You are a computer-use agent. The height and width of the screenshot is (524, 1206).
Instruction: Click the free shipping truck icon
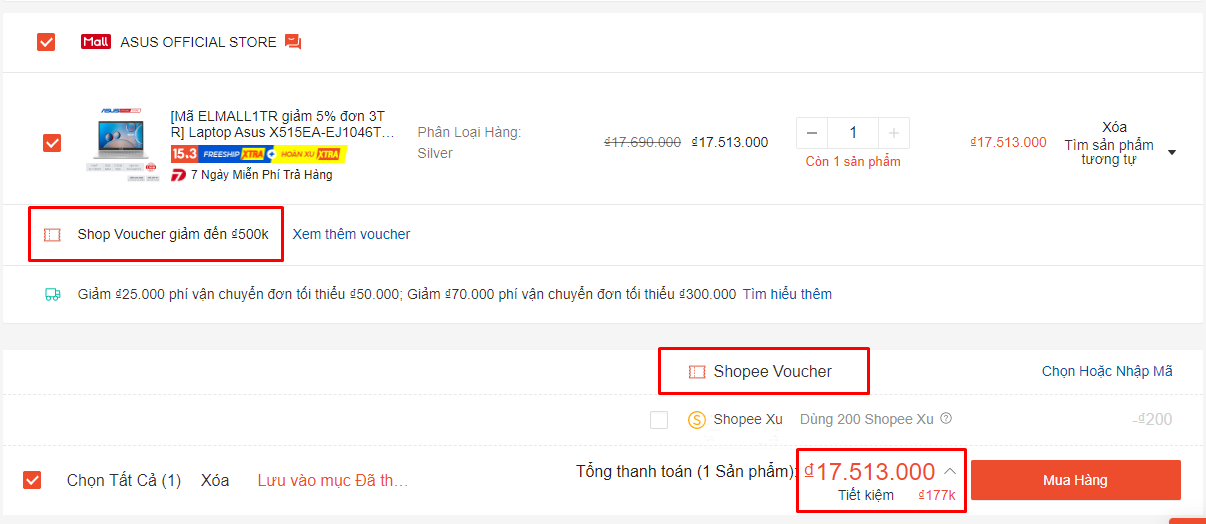(52, 294)
